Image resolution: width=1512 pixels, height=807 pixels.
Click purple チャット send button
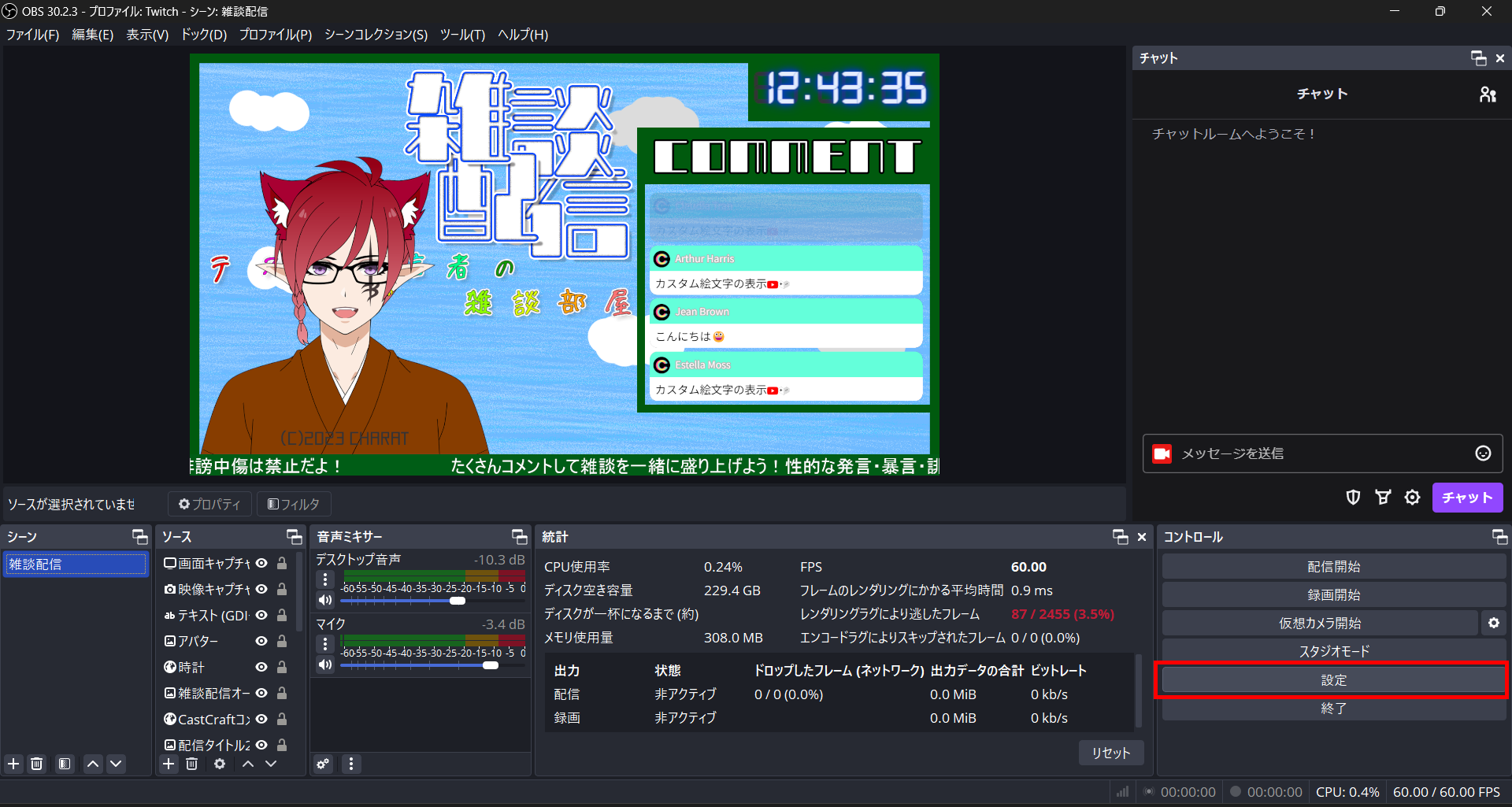1467,498
